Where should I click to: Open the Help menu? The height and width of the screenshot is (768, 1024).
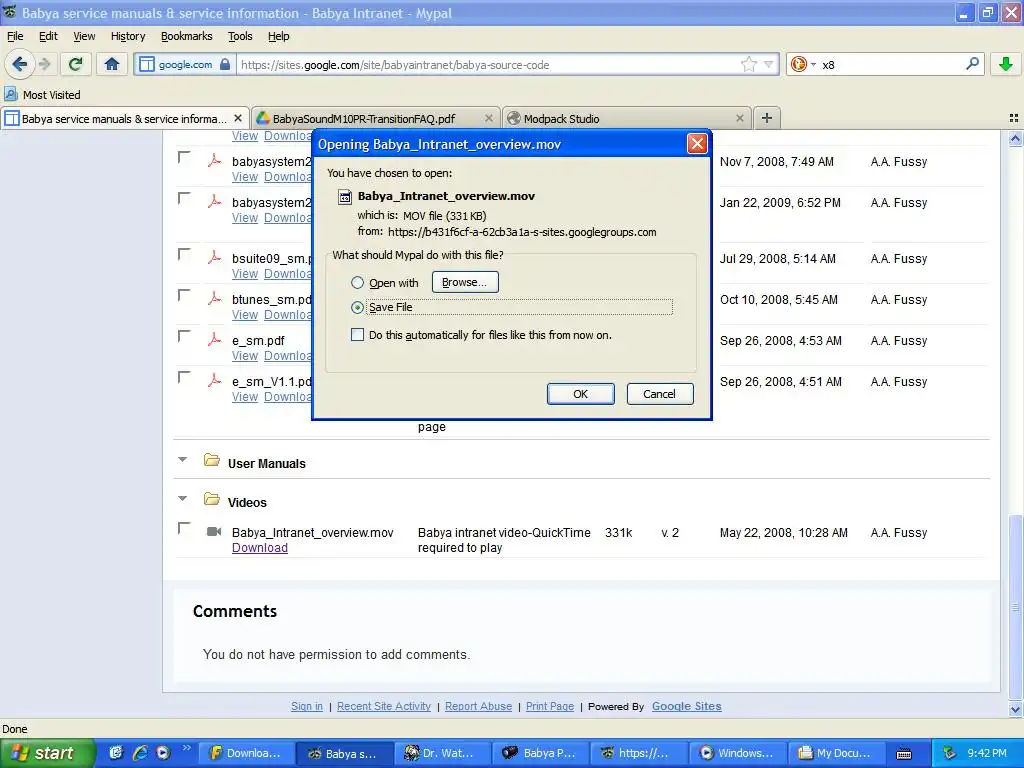tap(279, 36)
